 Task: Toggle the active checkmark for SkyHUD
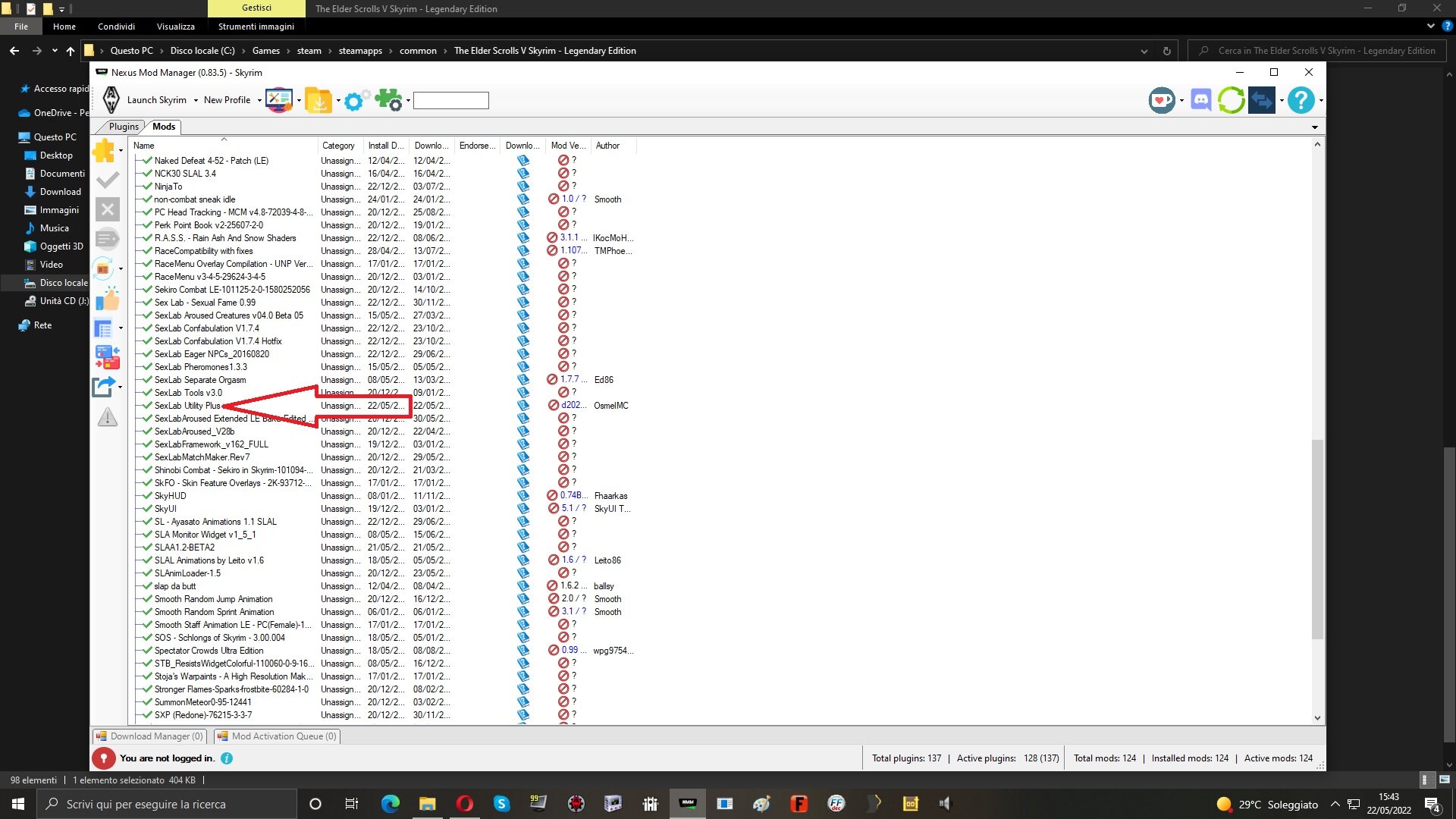coord(147,496)
